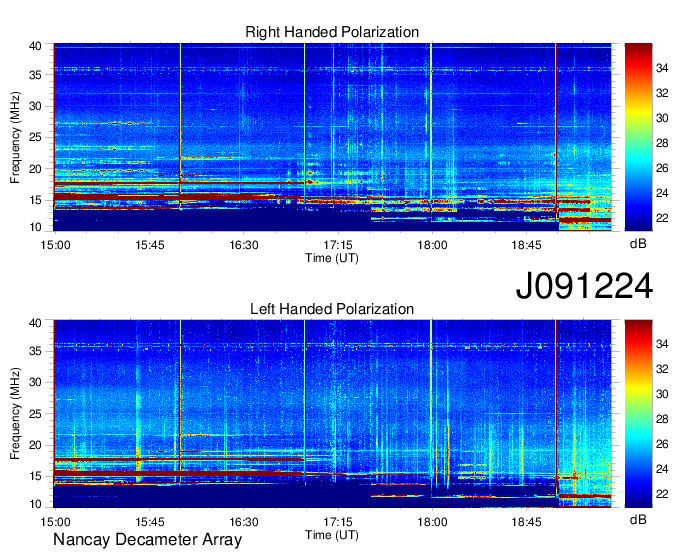Screen dimensions: 680x552
Task: Click the 34 dB label on the top colorbar
Action: tap(662, 68)
